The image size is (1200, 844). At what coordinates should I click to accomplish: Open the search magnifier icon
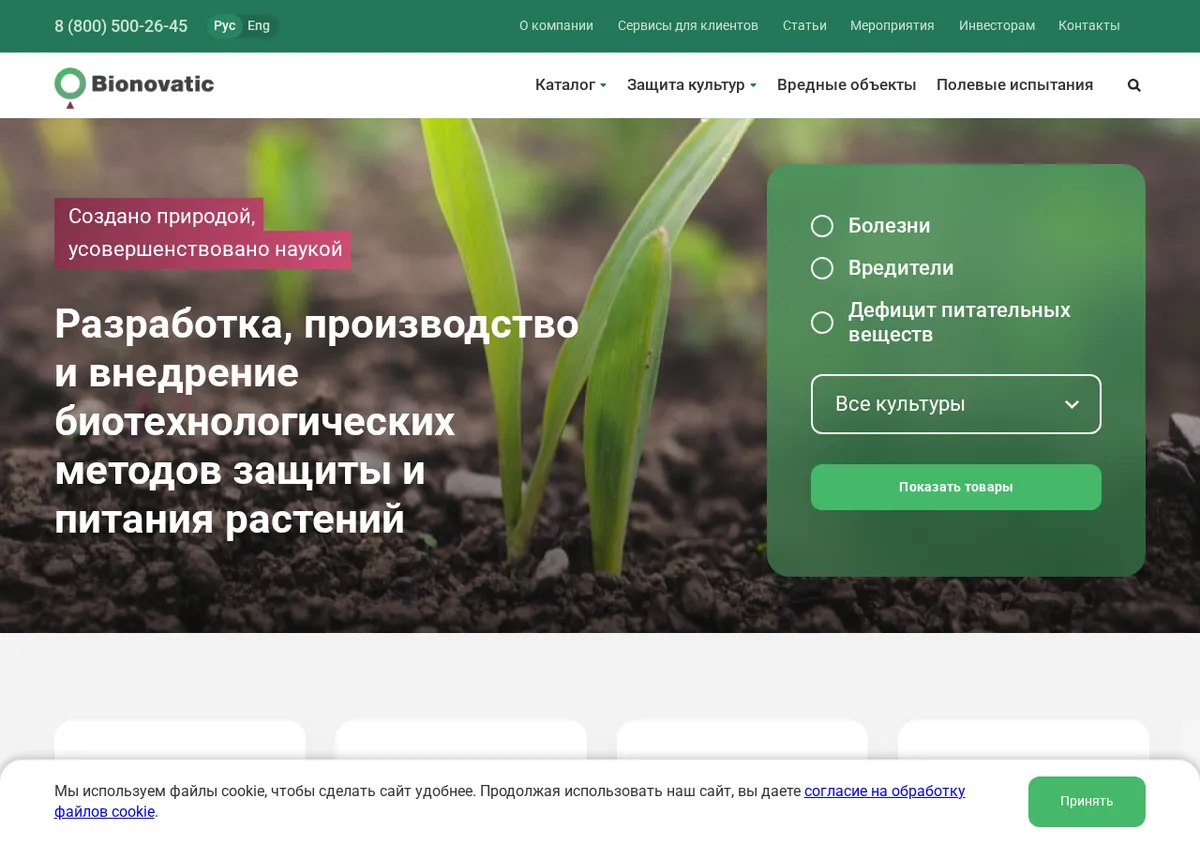tap(1134, 85)
